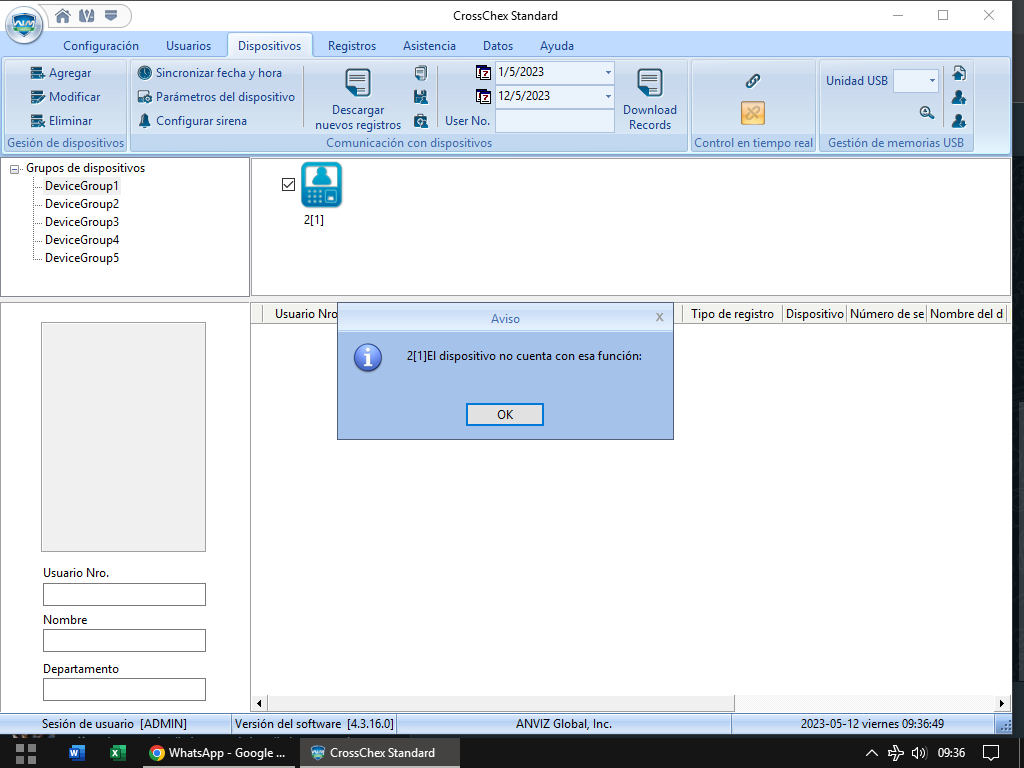The height and width of the screenshot is (768, 1024).
Task: Click the Descargar nuevos registros icon
Action: point(358,83)
